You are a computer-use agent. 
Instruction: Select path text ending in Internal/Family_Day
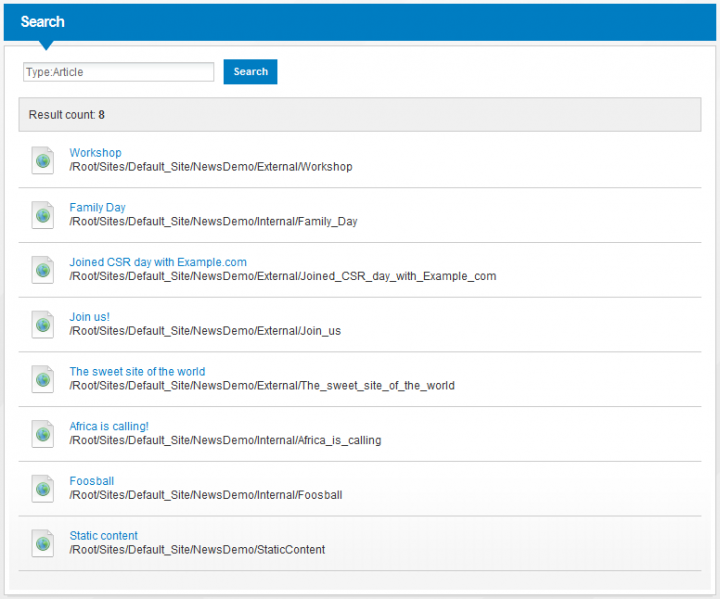pos(214,221)
